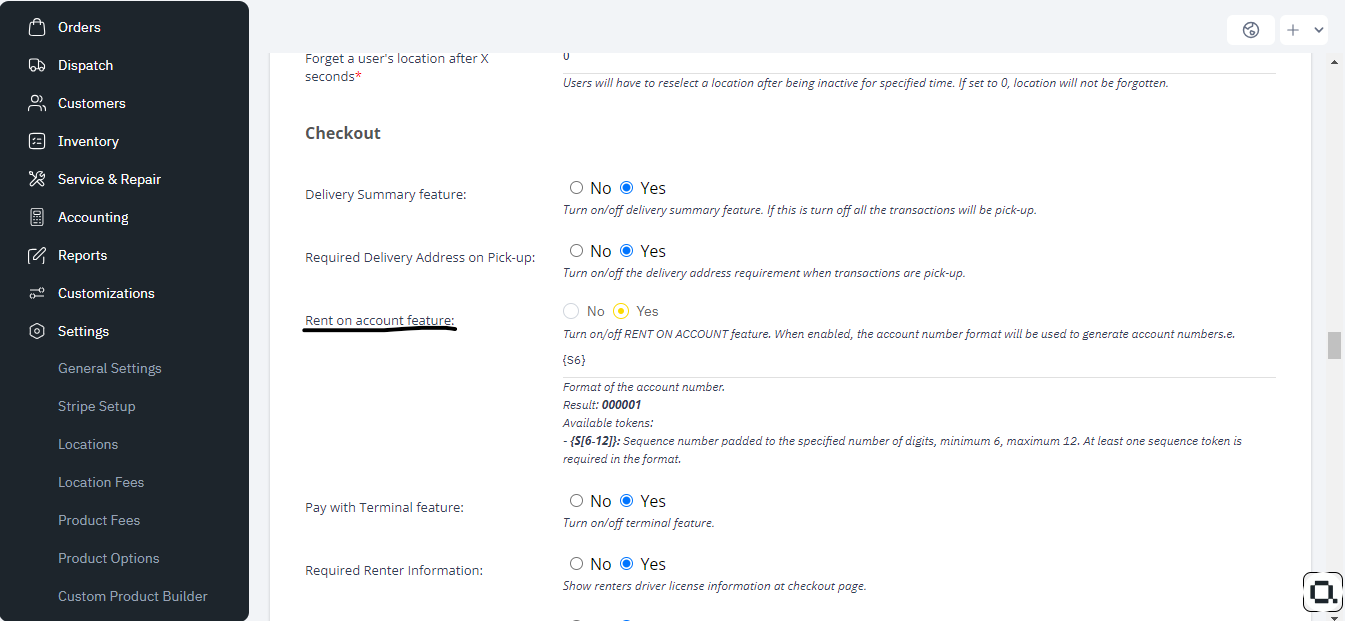The height and width of the screenshot is (621, 1345).
Task: Select the Reports pencil icon
Action: coord(36,254)
